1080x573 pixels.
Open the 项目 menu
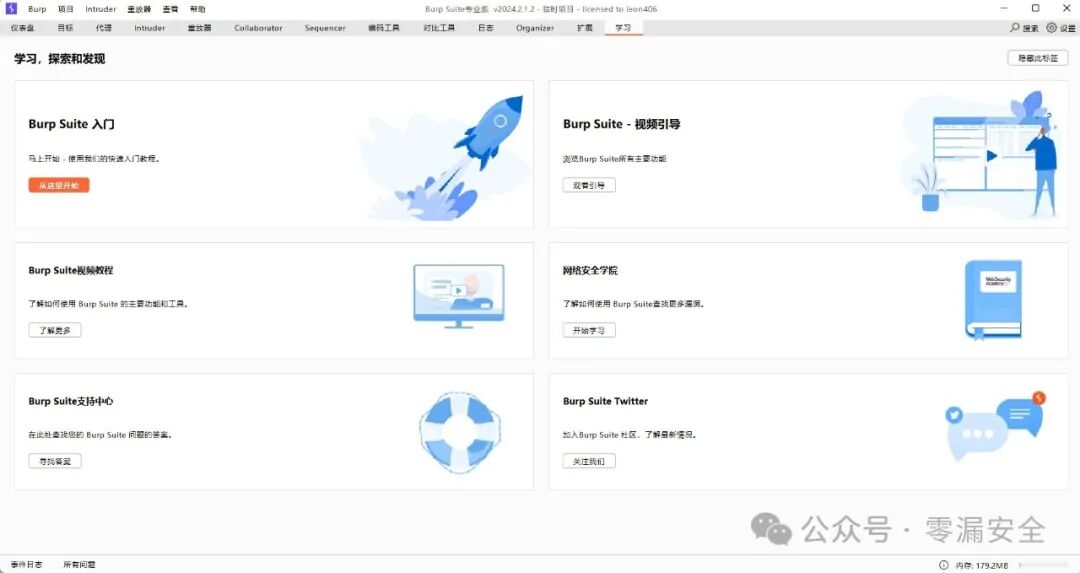65,9
